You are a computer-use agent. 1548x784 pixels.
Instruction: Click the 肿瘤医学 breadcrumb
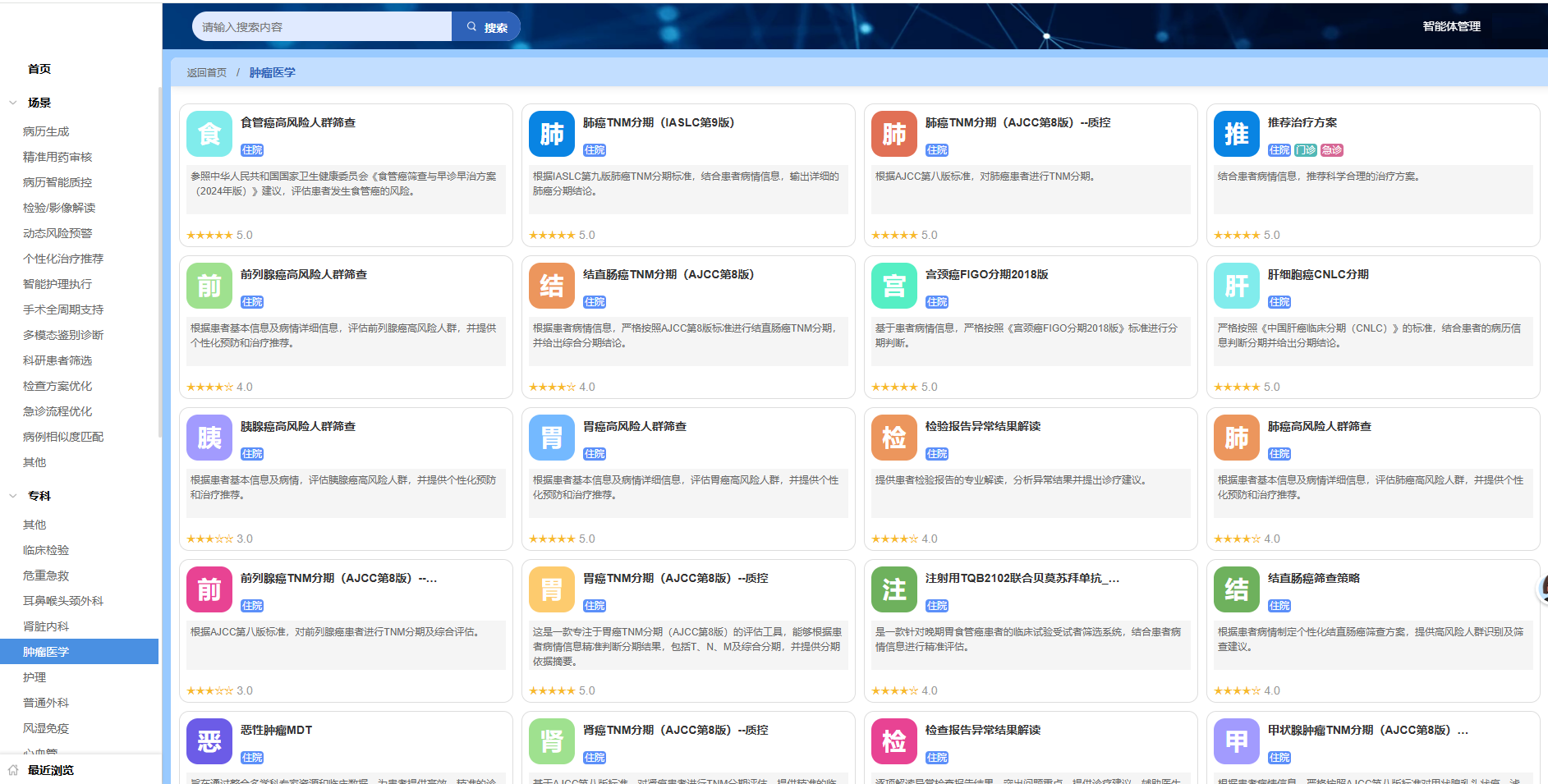273,72
